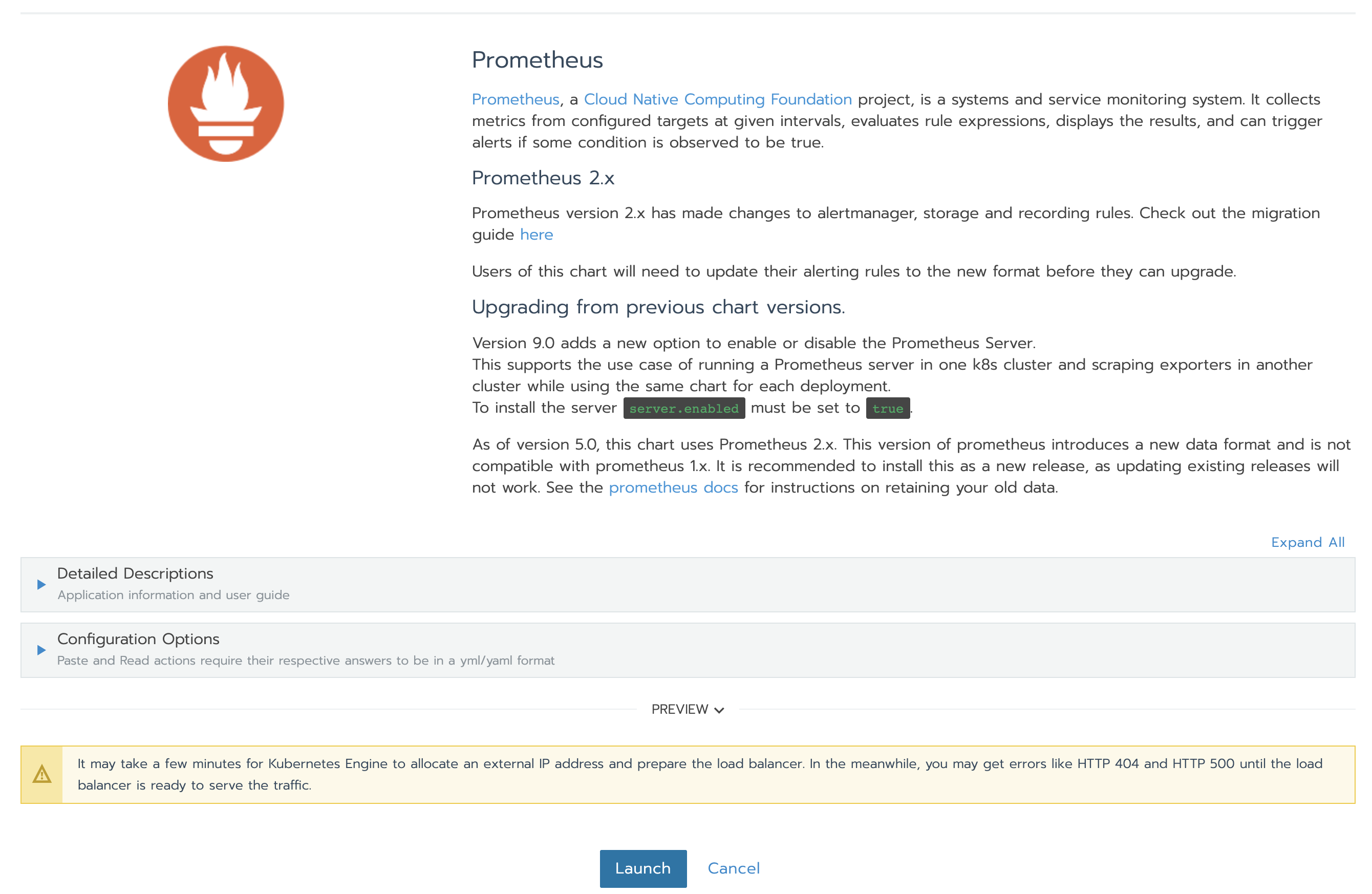Click the Prometheus 2.x heading

543,178
